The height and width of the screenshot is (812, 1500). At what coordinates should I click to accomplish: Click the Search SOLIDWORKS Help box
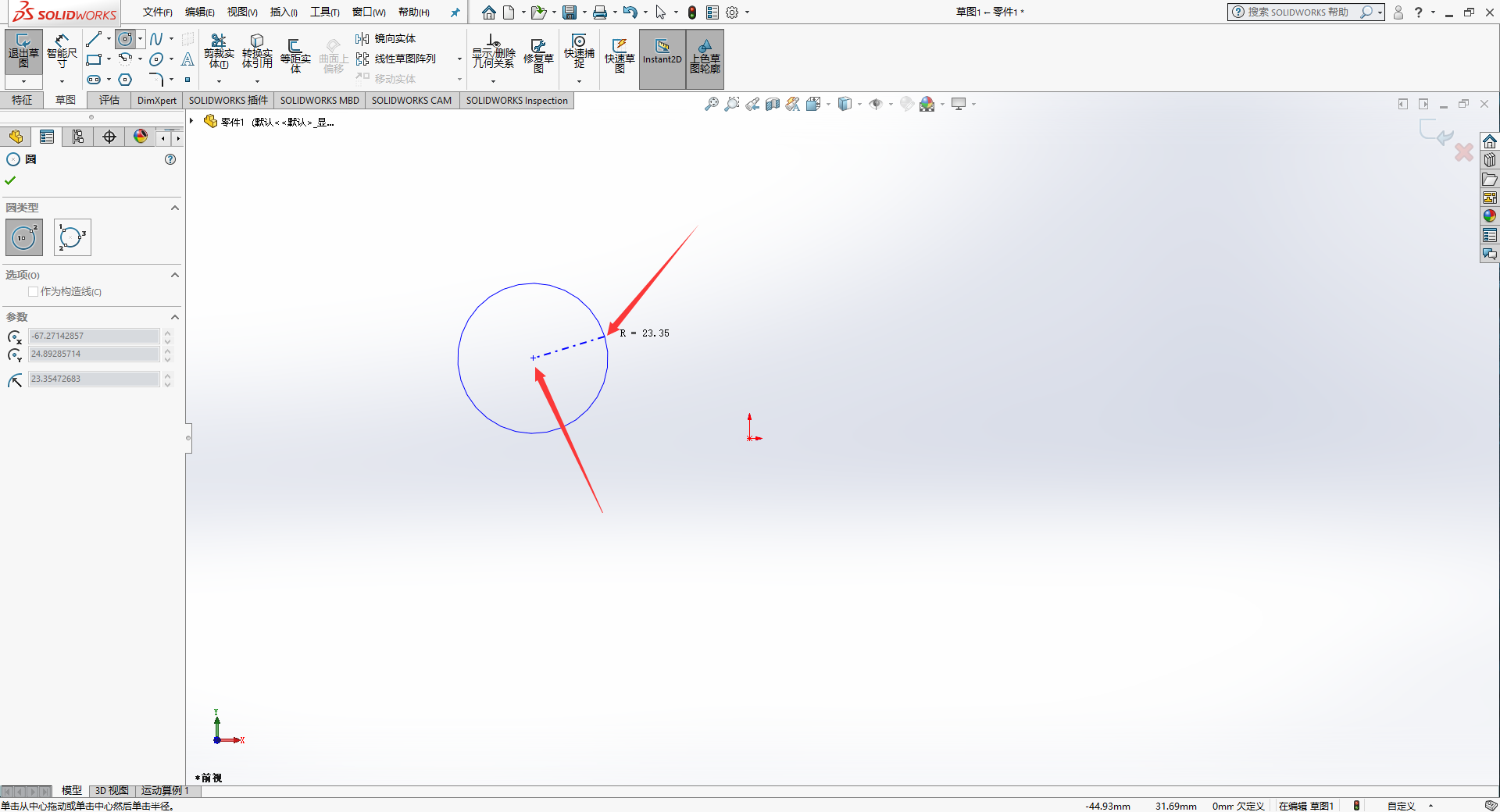(1297, 12)
